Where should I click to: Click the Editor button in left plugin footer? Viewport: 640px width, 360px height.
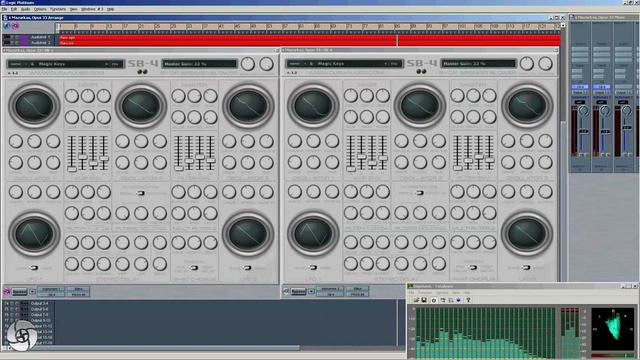coord(78,289)
